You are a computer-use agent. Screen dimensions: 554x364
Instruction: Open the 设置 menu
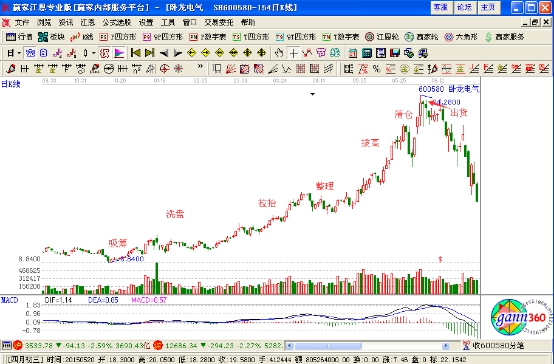pyautogui.click(x=146, y=23)
